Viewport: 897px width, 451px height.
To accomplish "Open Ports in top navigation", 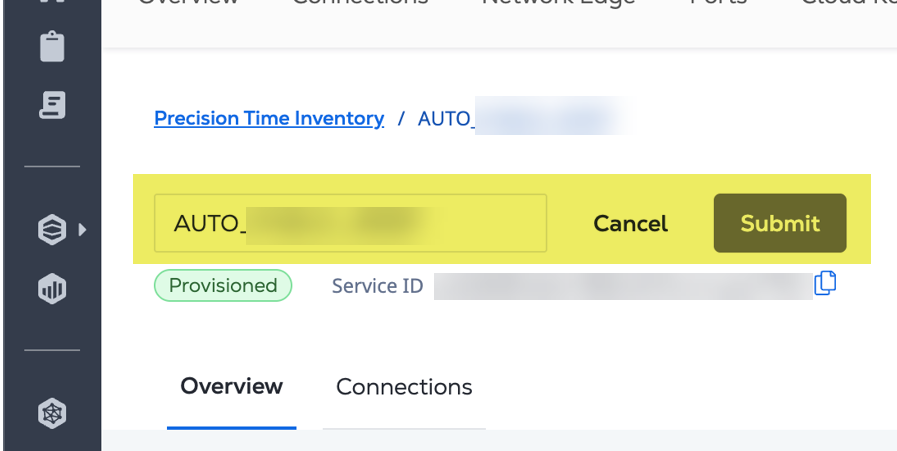I will (x=718, y=3).
